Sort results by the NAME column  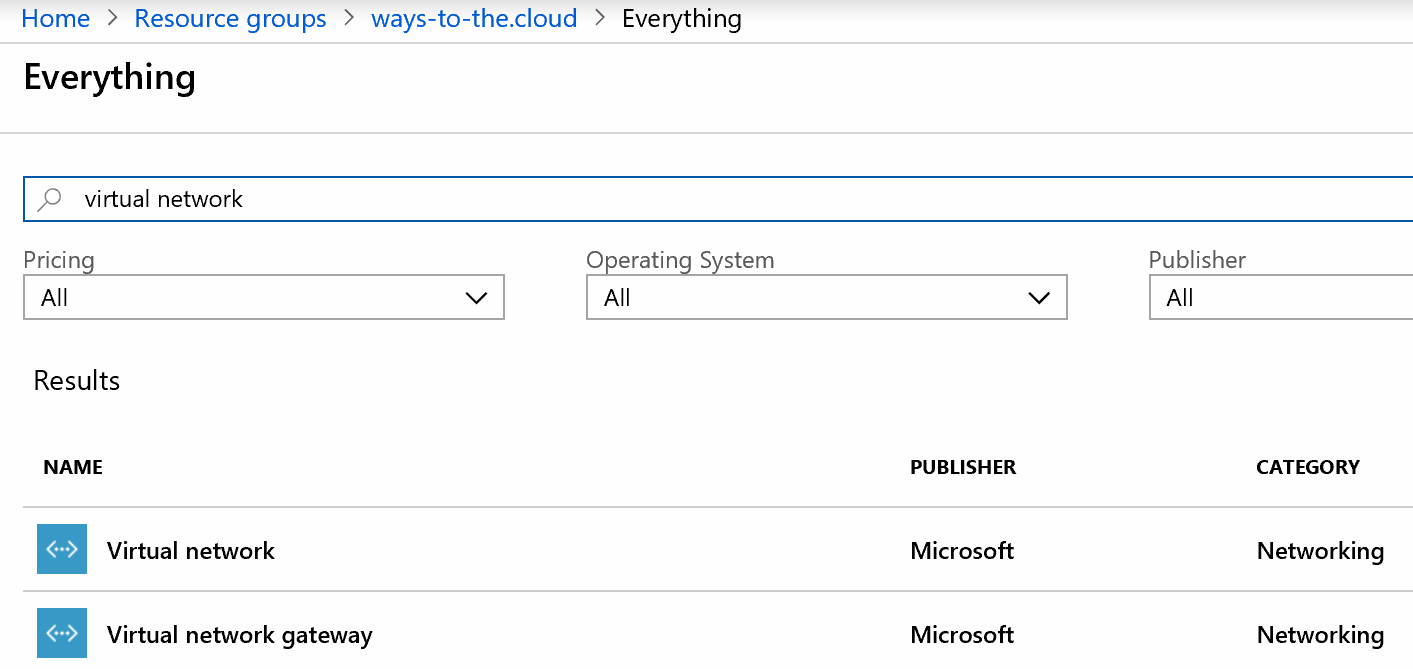click(73, 467)
